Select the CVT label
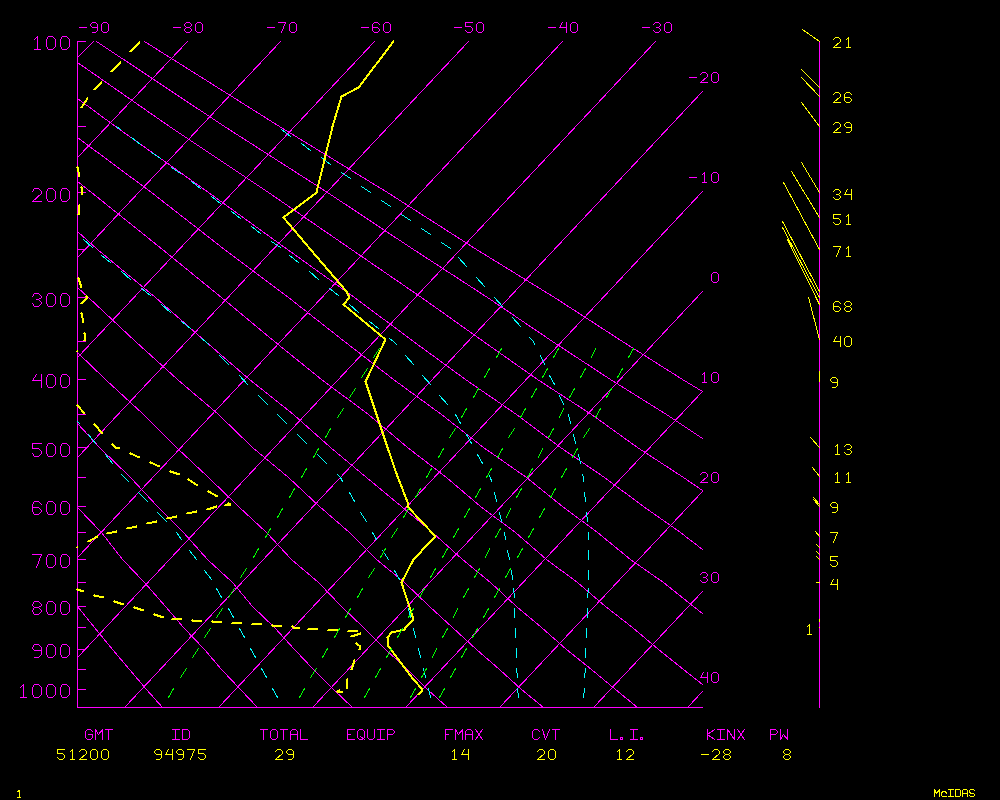This screenshot has width=1000, height=800. tap(546, 735)
